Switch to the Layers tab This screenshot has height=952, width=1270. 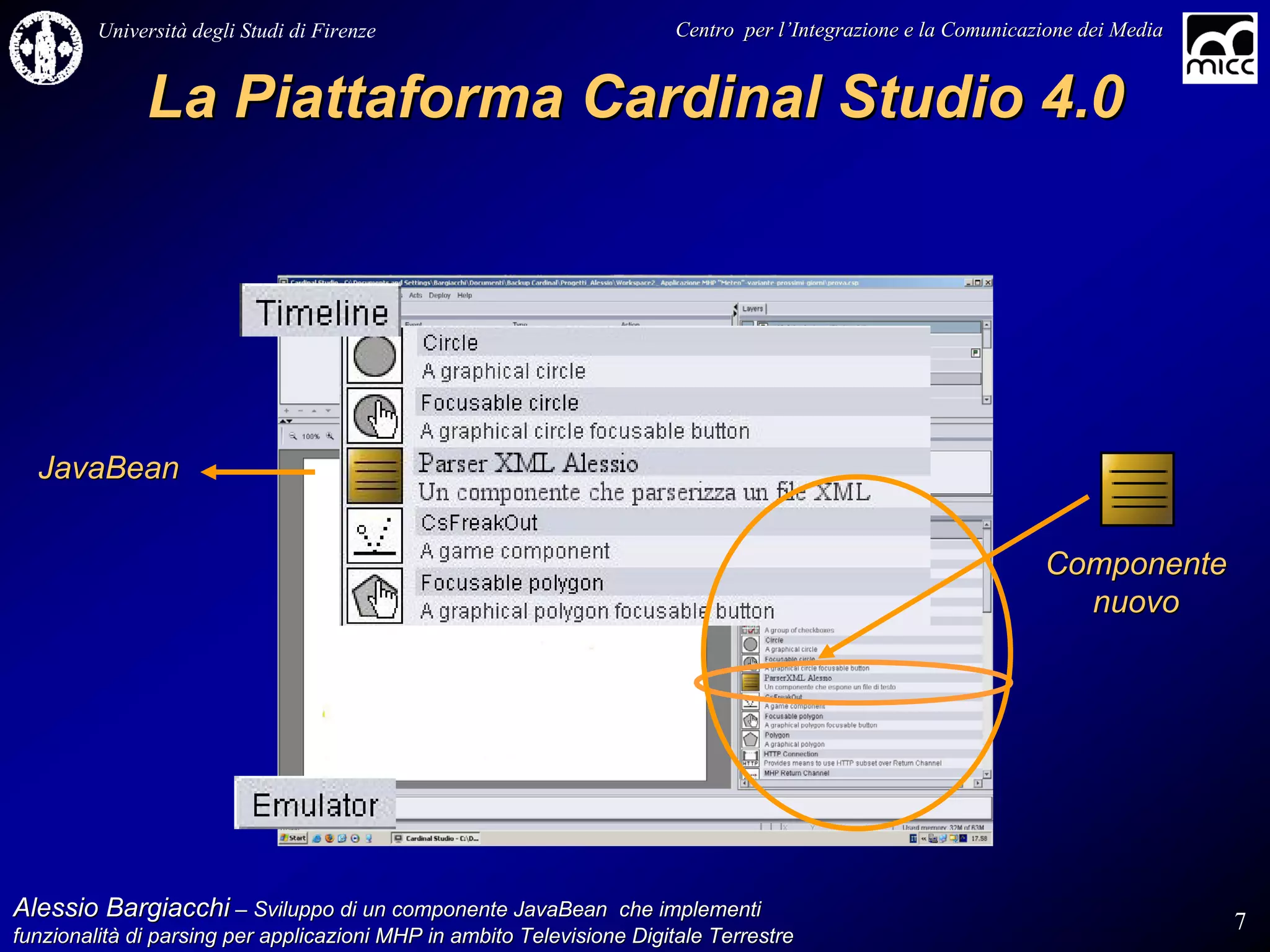point(753,309)
